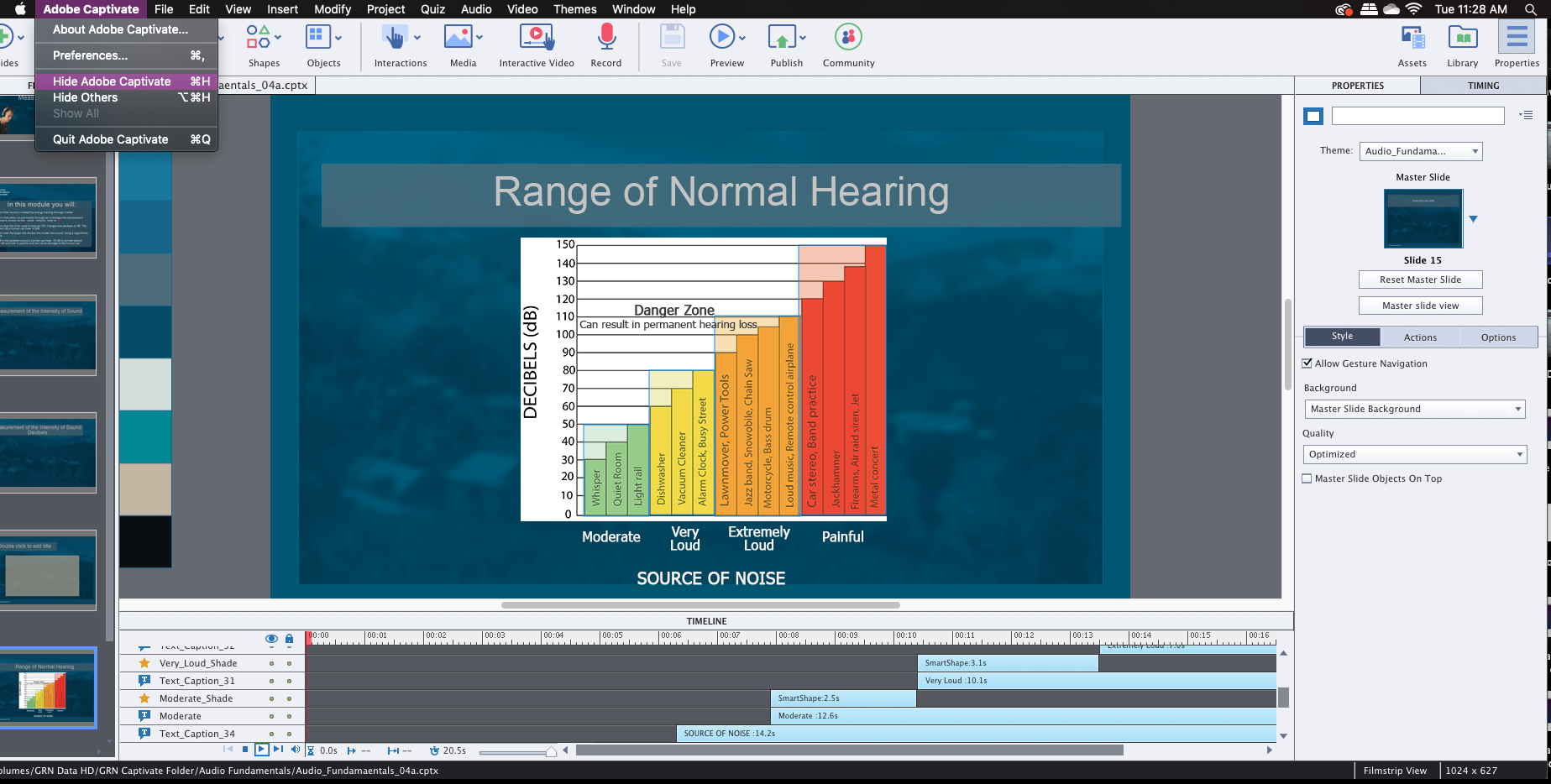1551x784 pixels.
Task: Enable Master Slide Objects On Top
Action: coord(1307,478)
